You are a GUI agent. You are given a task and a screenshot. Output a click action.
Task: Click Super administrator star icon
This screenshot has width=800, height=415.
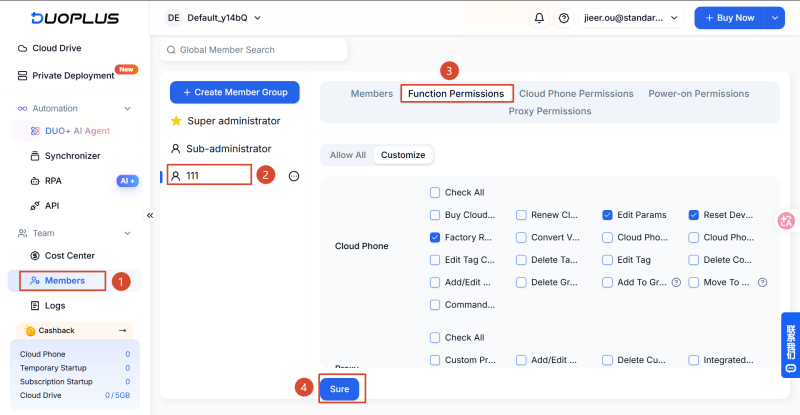tap(176, 121)
